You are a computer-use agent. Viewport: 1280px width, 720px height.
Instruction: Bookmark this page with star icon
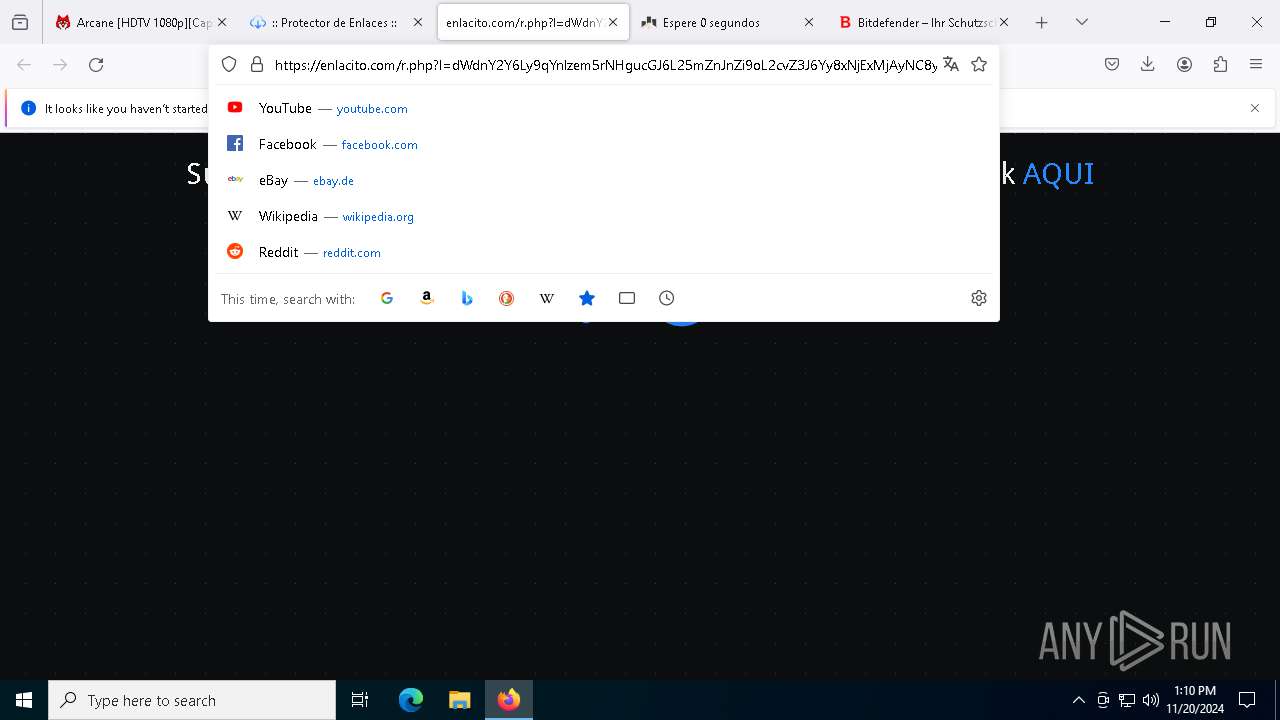[979, 64]
